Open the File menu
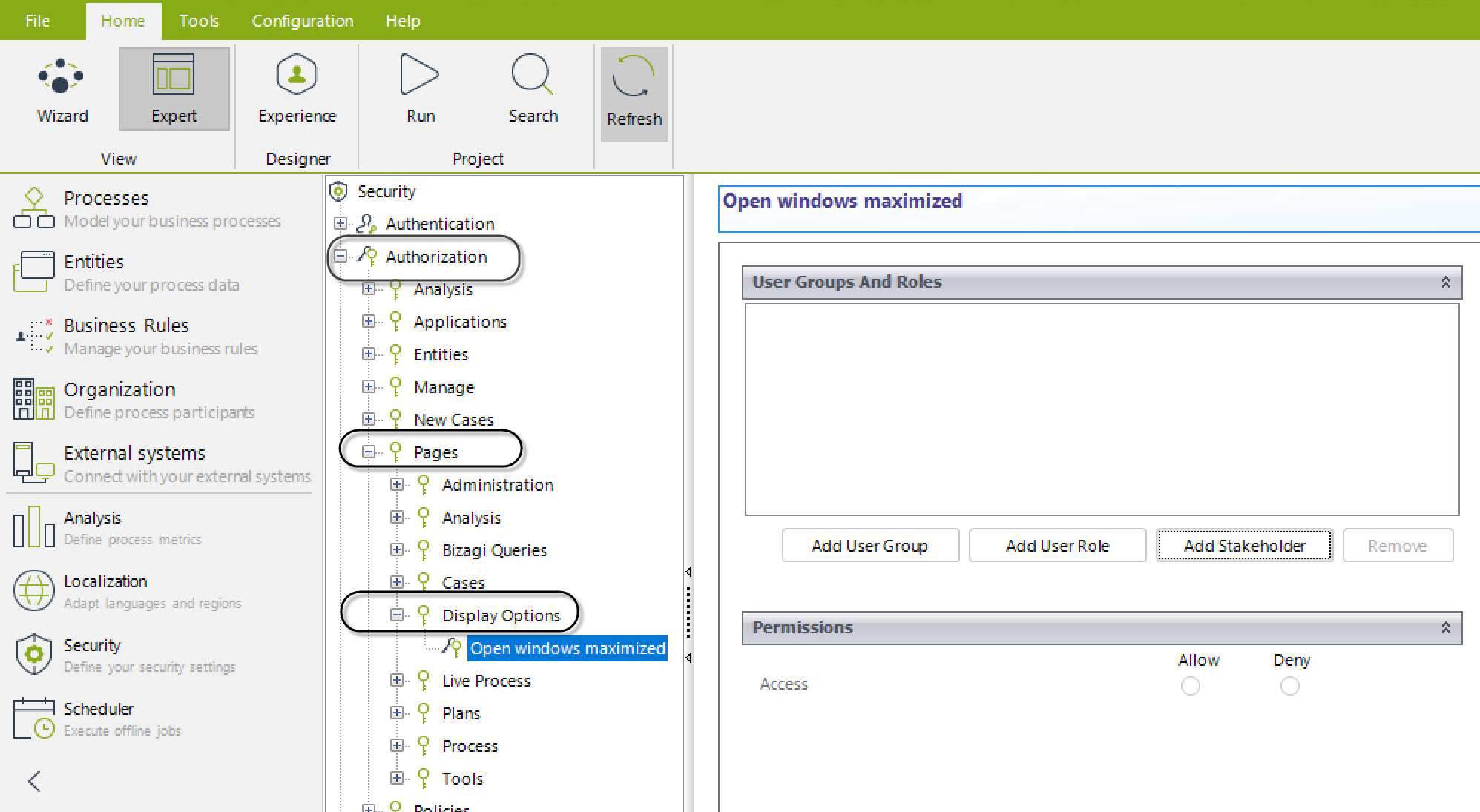This screenshot has height=812, width=1480. tap(37, 21)
